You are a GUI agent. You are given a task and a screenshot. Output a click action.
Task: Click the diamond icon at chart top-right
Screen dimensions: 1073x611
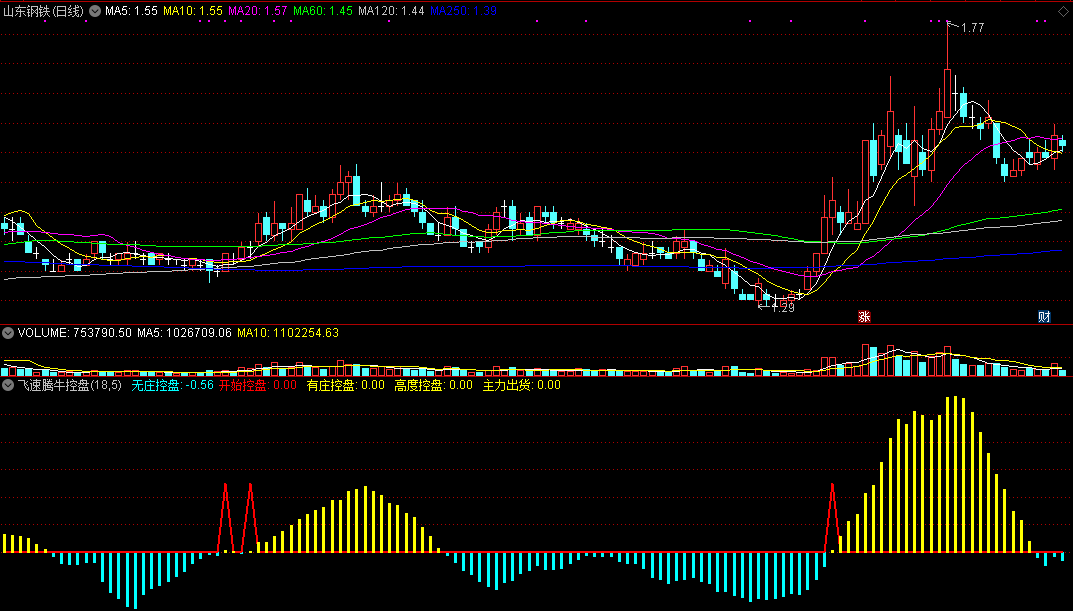(1062, 11)
